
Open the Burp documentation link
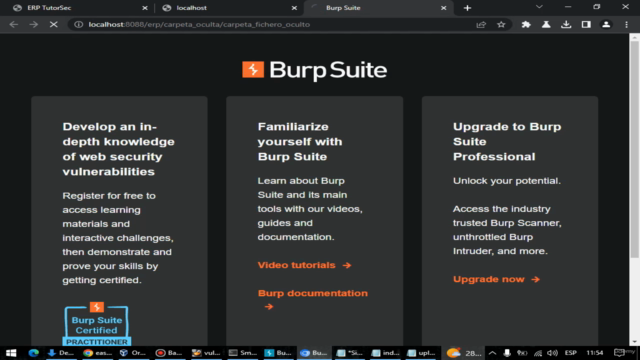[313, 299]
